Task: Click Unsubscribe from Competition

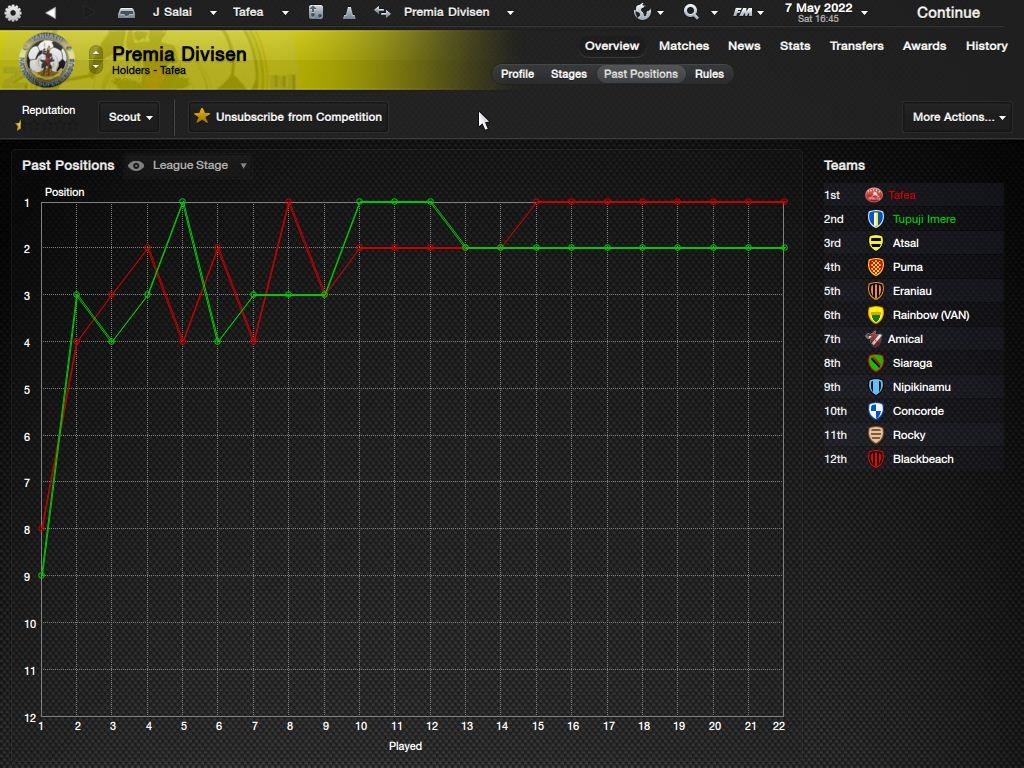Action: 288,117
